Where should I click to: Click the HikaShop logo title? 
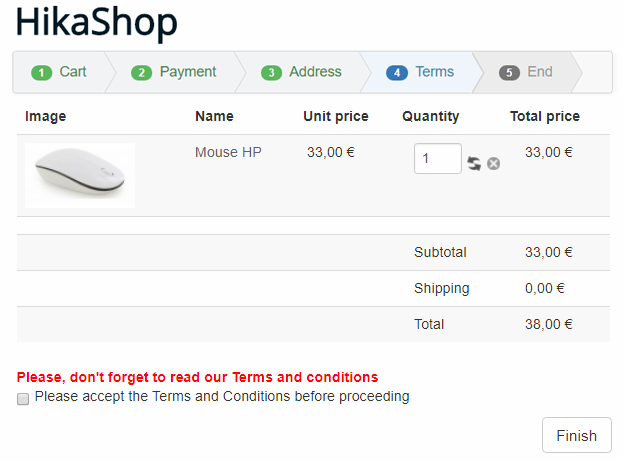(96, 23)
